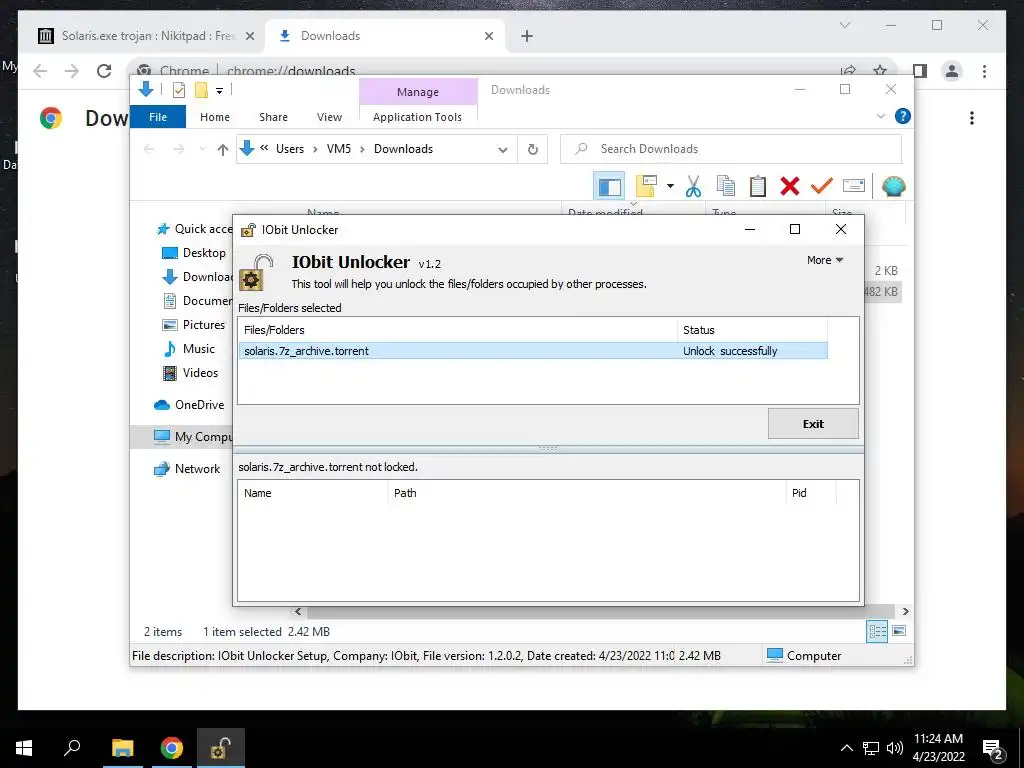The image size is (1024, 768).
Task: Click Downloads in the address breadcrumb
Action: tap(403, 149)
